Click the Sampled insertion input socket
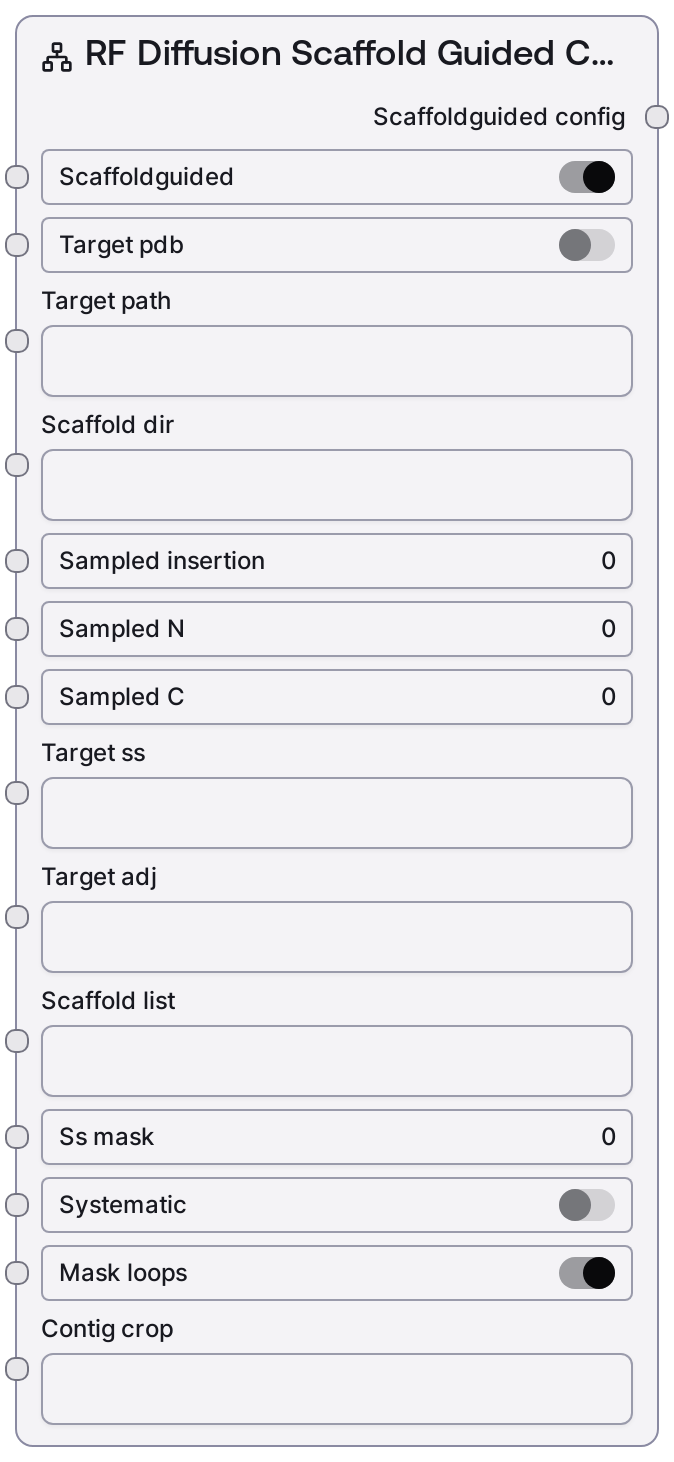The height and width of the screenshot is (1462, 674). pos(17,561)
